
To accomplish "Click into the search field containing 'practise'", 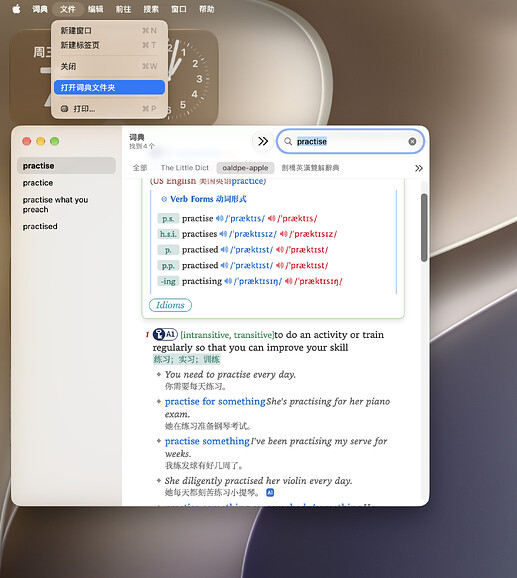I will click(x=350, y=141).
